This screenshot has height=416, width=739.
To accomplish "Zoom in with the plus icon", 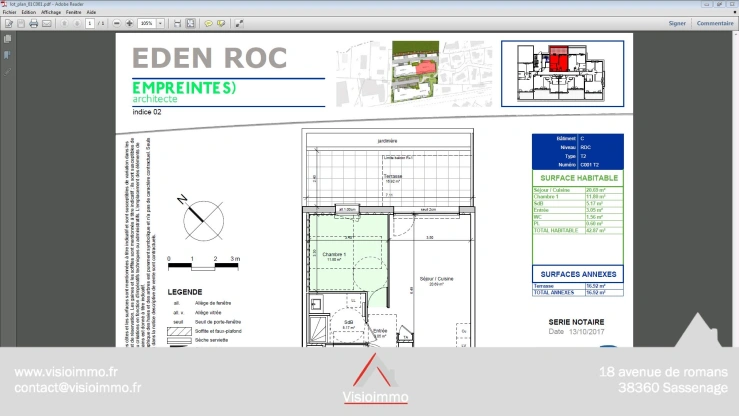I will [x=129, y=23].
